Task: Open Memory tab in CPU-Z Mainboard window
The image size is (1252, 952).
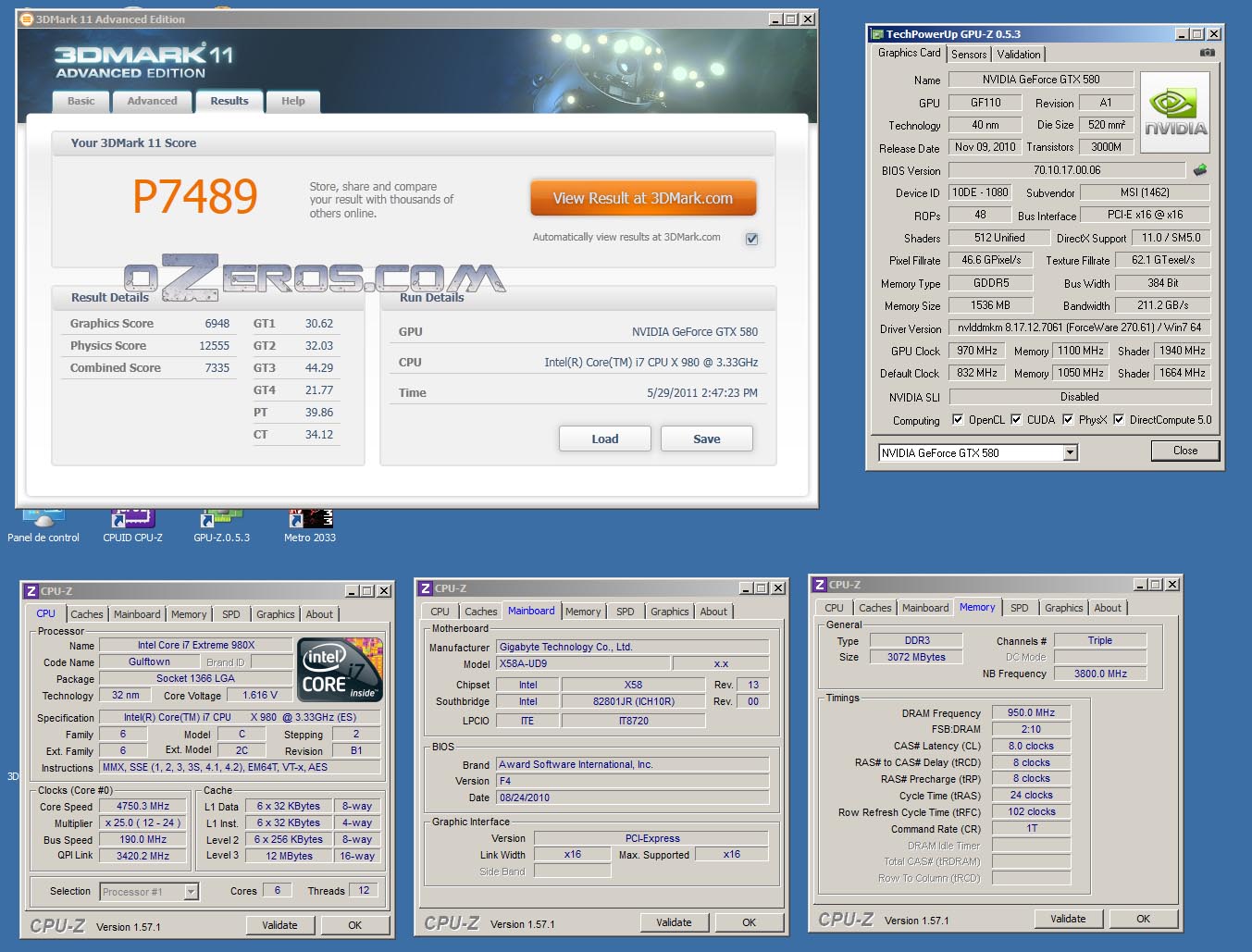Action: click(x=583, y=612)
